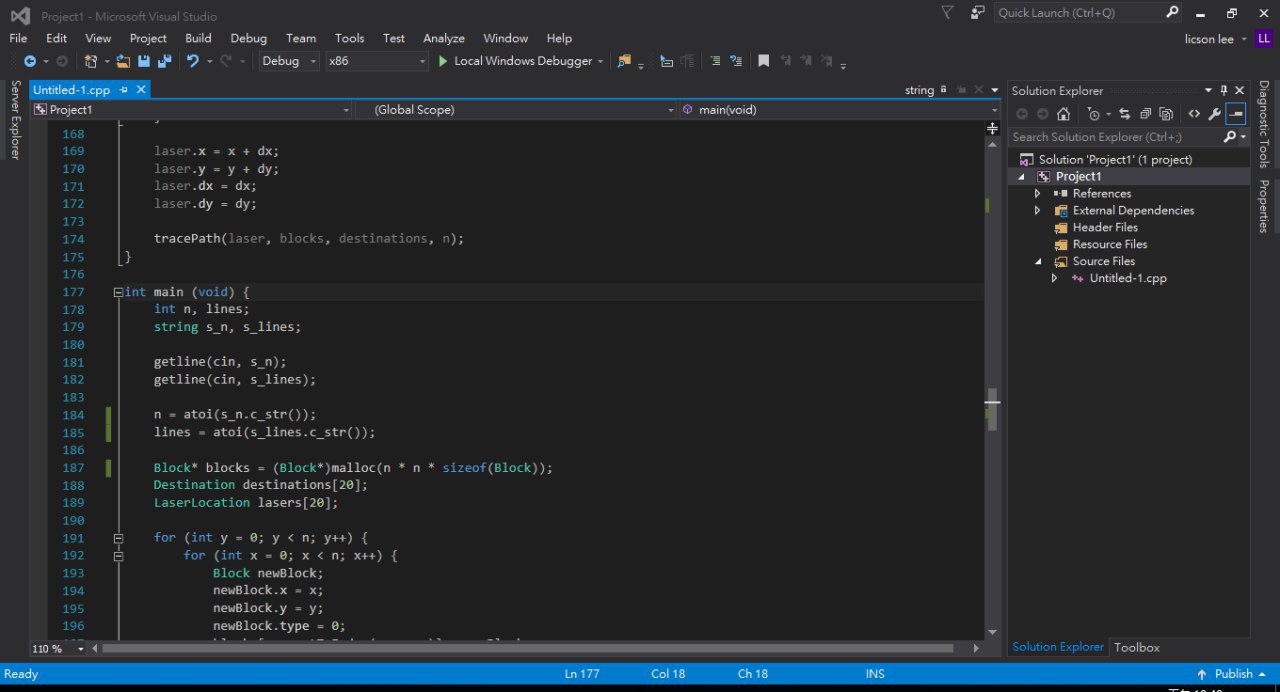The width and height of the screenshot is (1280, 692).
Task: Open the Local Windows Debugger dropdown arrow
Action: 600,61
